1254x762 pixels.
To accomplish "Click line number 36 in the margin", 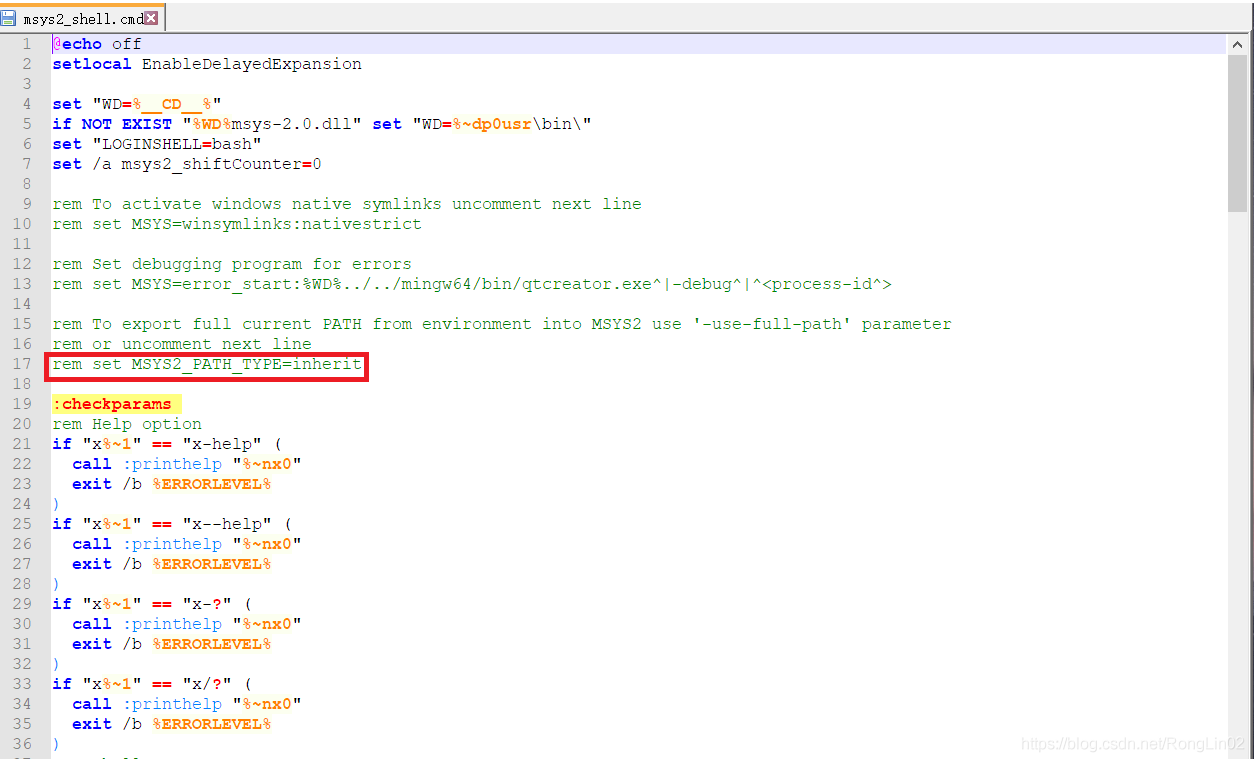I will point(22,744).
